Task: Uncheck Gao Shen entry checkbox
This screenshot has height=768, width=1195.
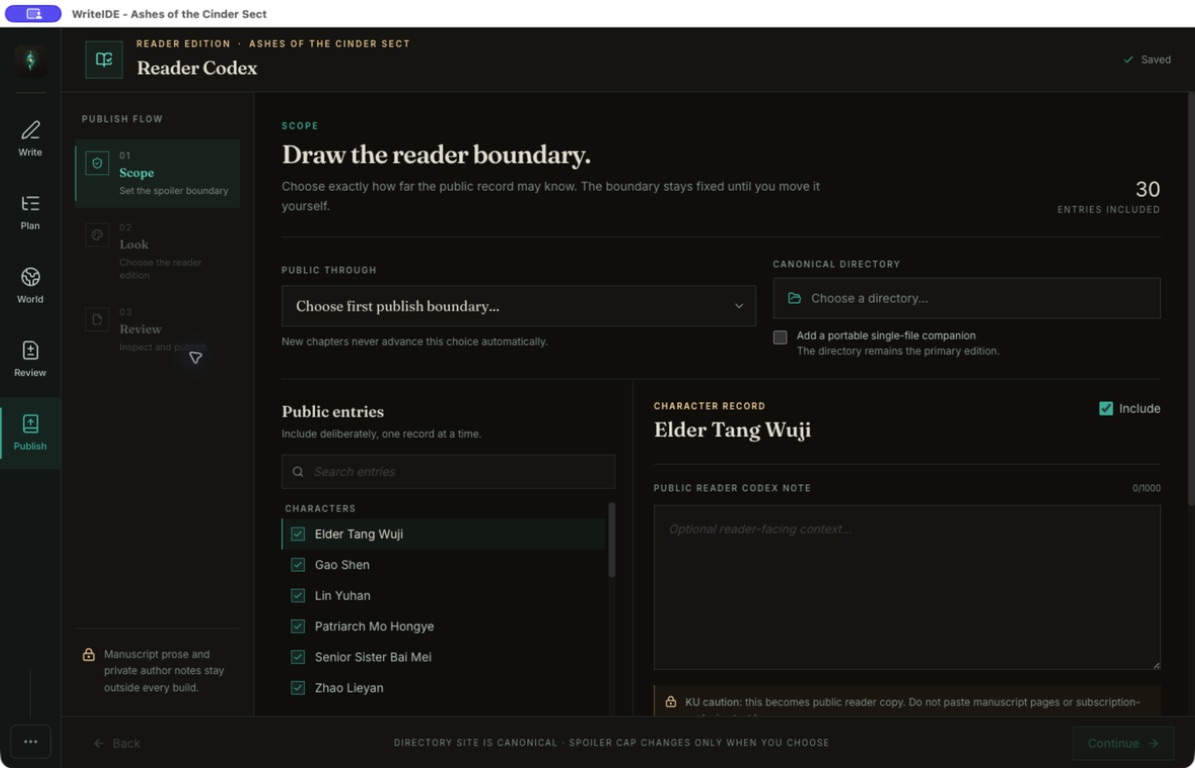Action: 298,565
